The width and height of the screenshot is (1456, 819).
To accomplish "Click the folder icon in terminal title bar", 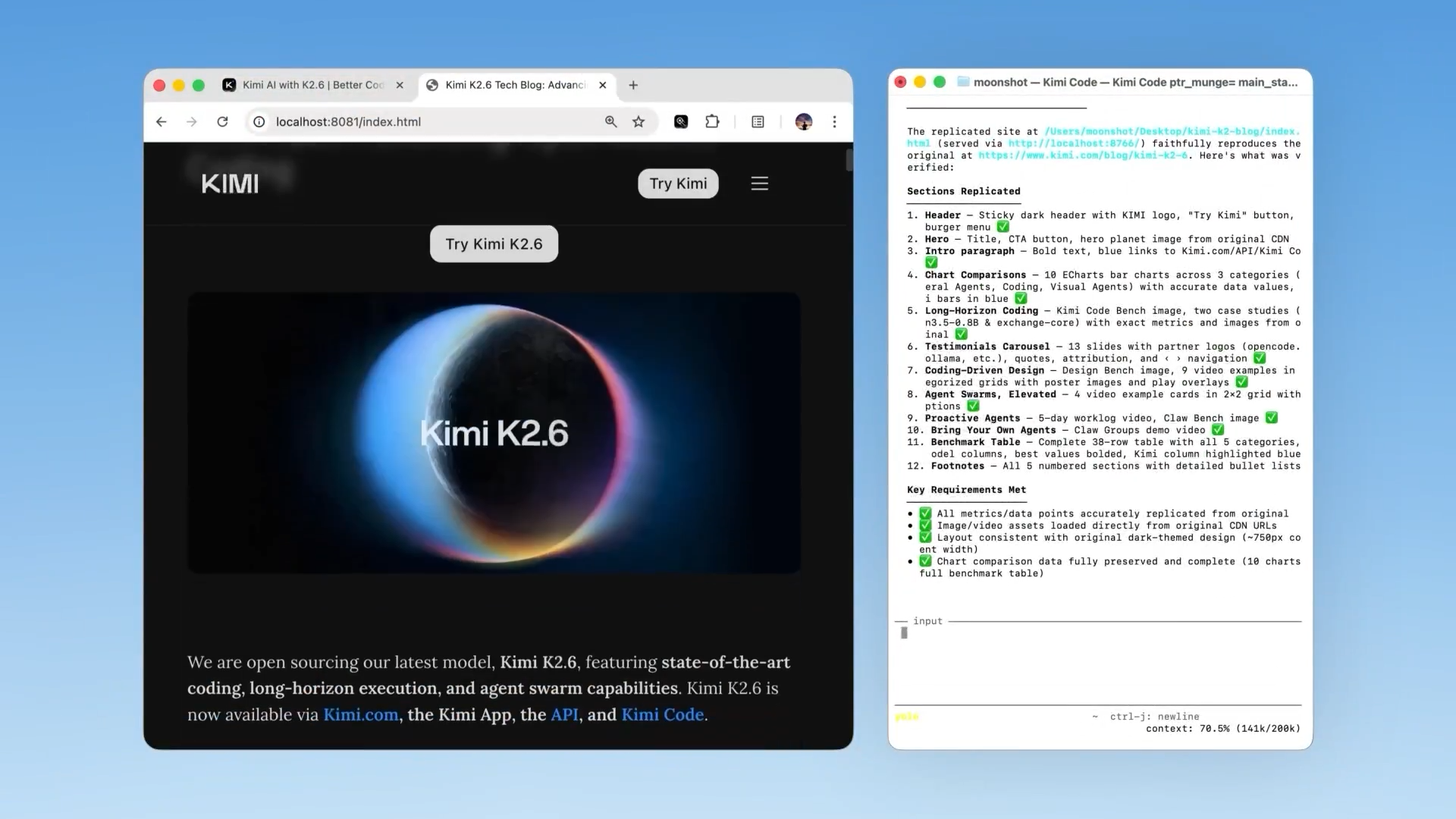I will click(963, 82).
